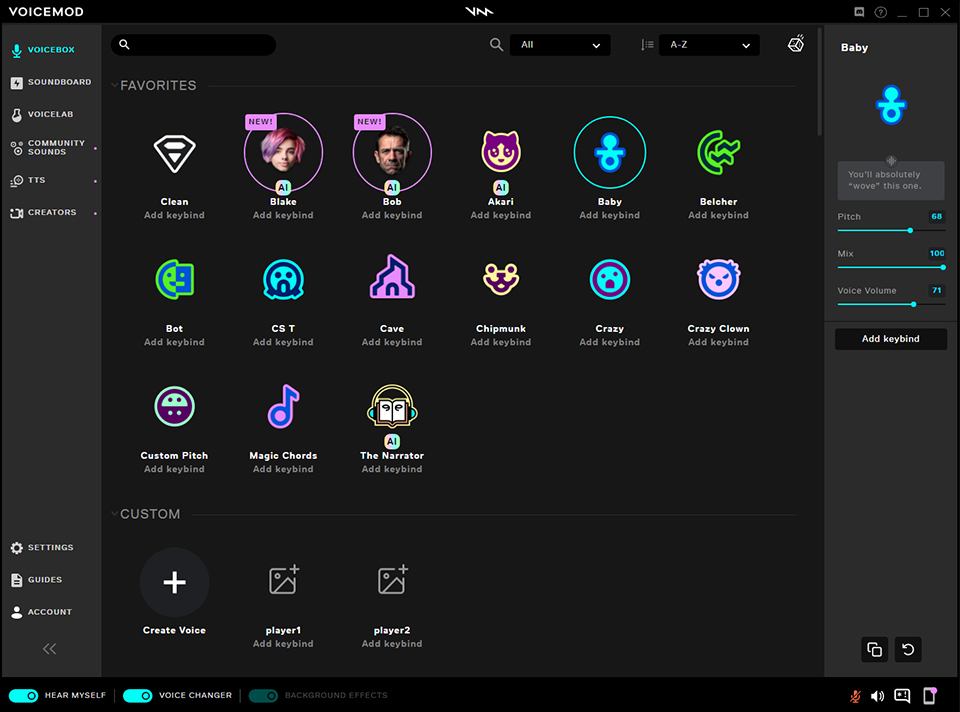Screen dimensions: 960x712
Task: Select the Blake AI voice
Action: coord(283,152)
